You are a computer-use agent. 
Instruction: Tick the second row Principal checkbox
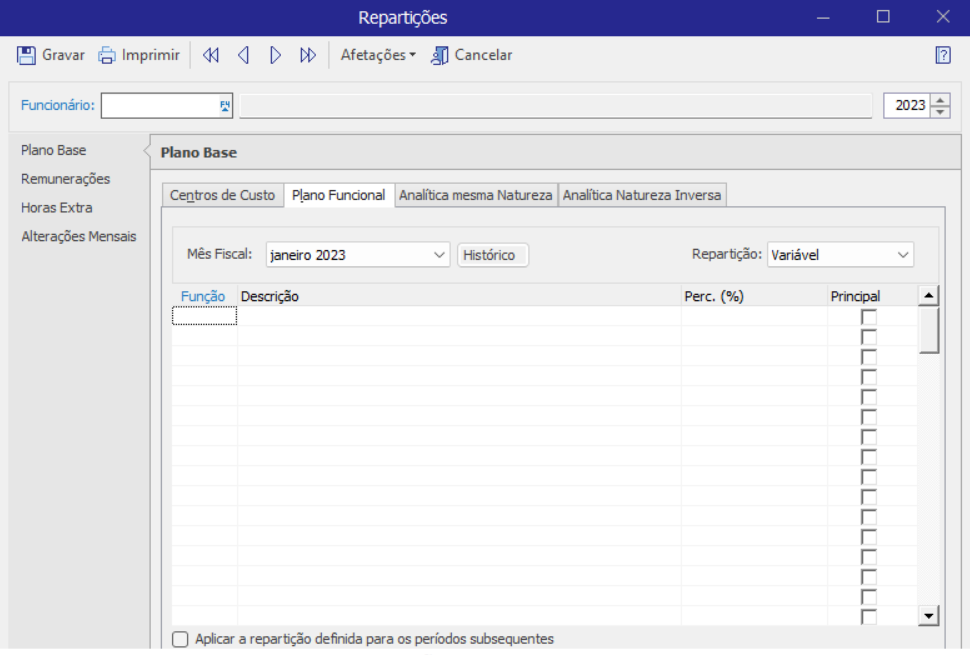coord(868,337)
